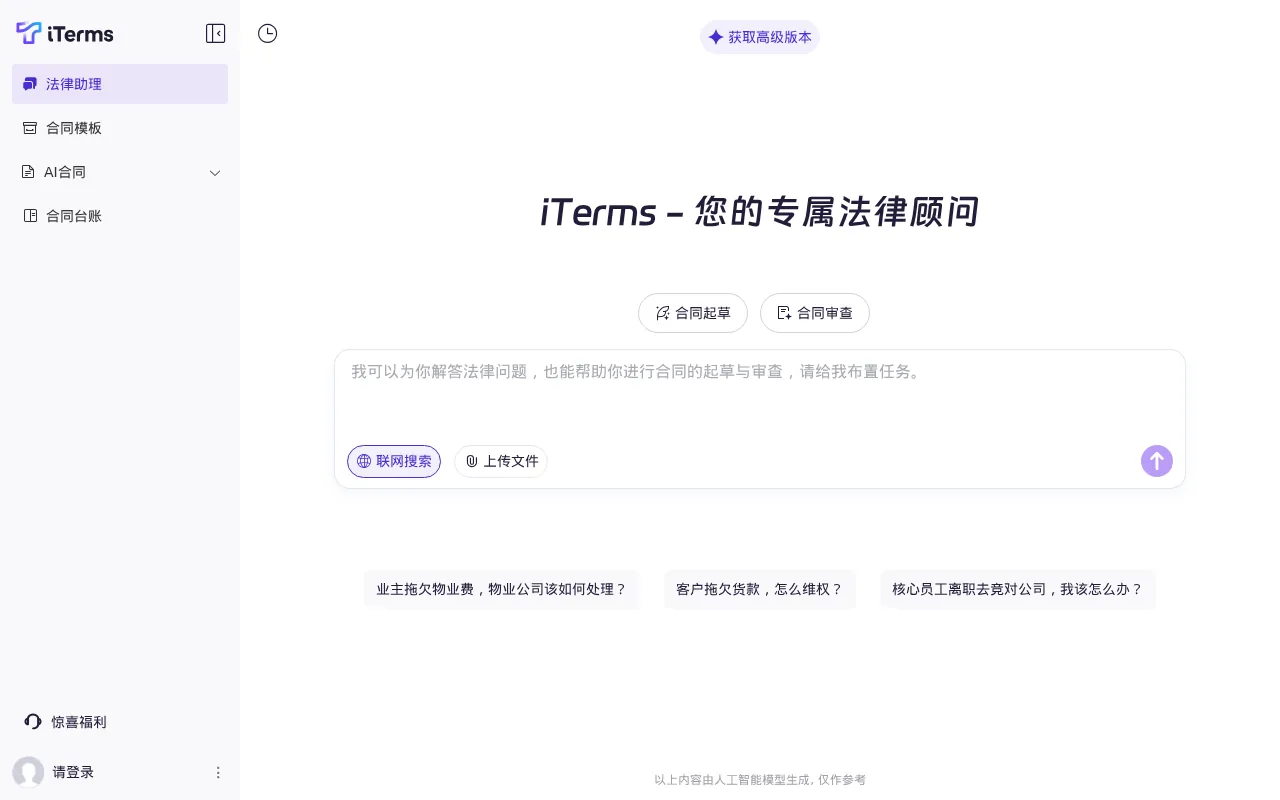
Task: Open 惊喜福利 support entry
Action: [65, 722]
